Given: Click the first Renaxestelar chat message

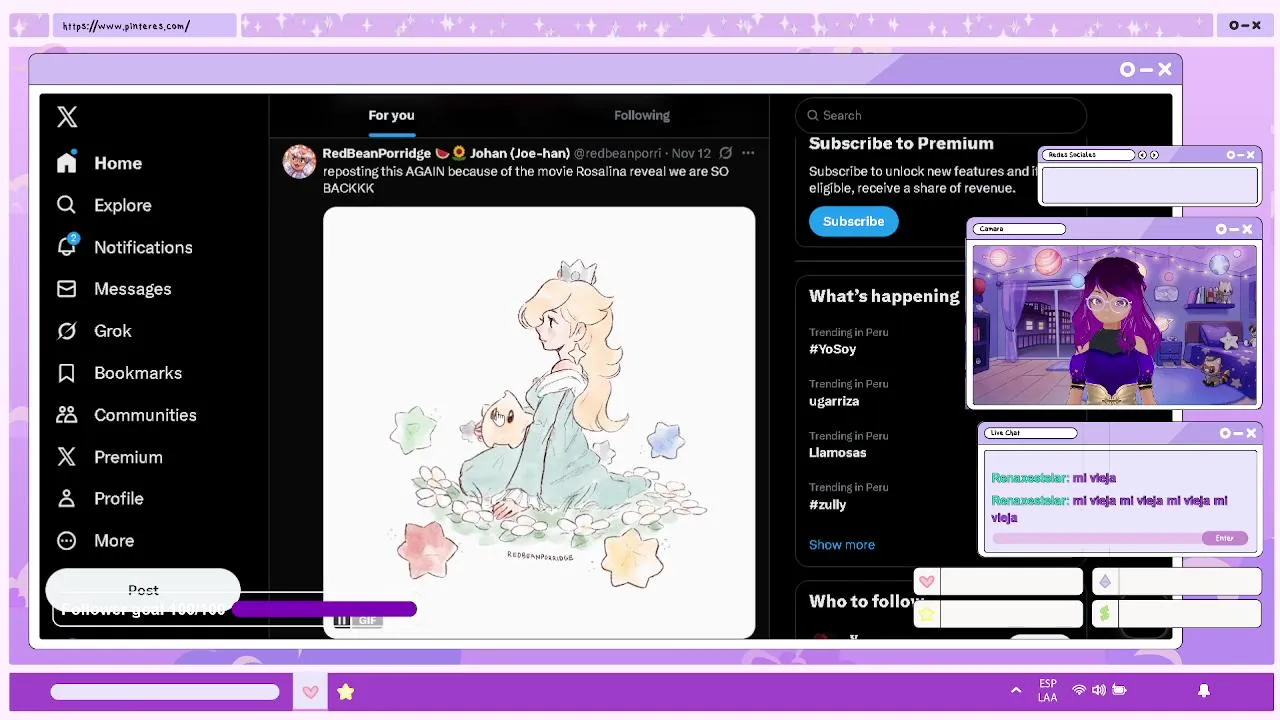Looking at the screenshot, I should pyautogui.click(x=1054, y=478).
